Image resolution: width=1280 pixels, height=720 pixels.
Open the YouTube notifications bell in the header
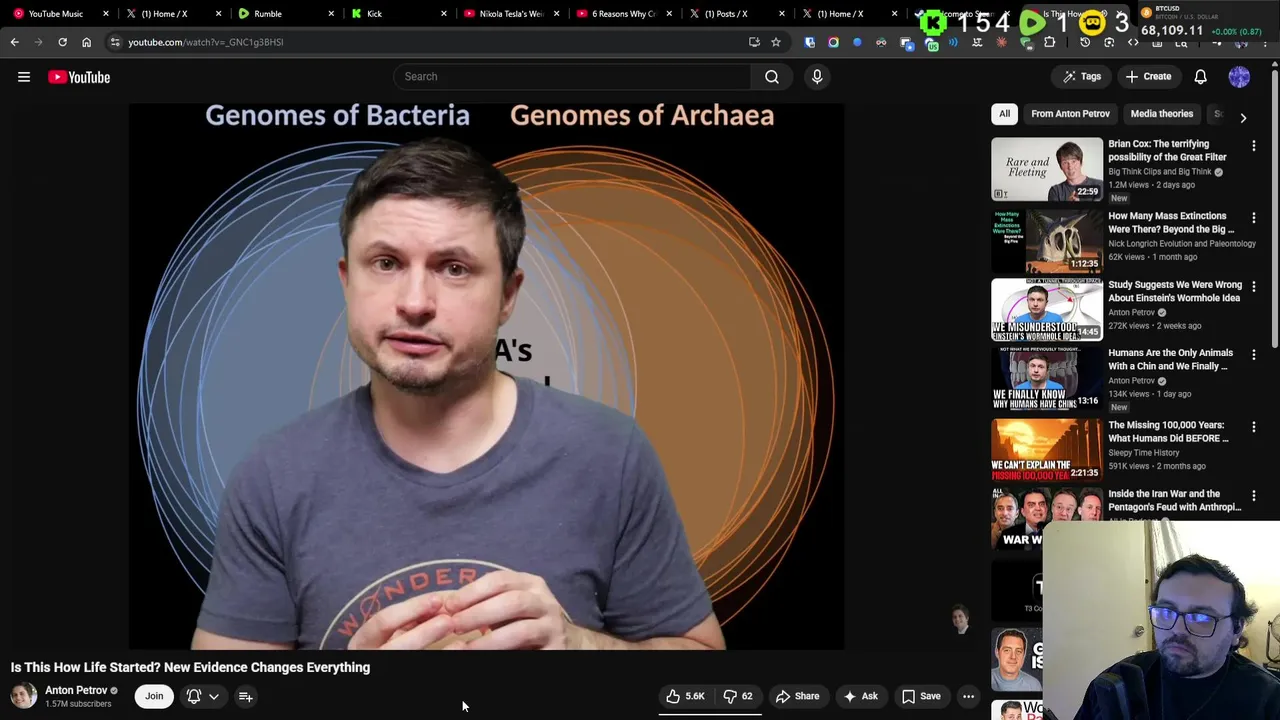1201,77
